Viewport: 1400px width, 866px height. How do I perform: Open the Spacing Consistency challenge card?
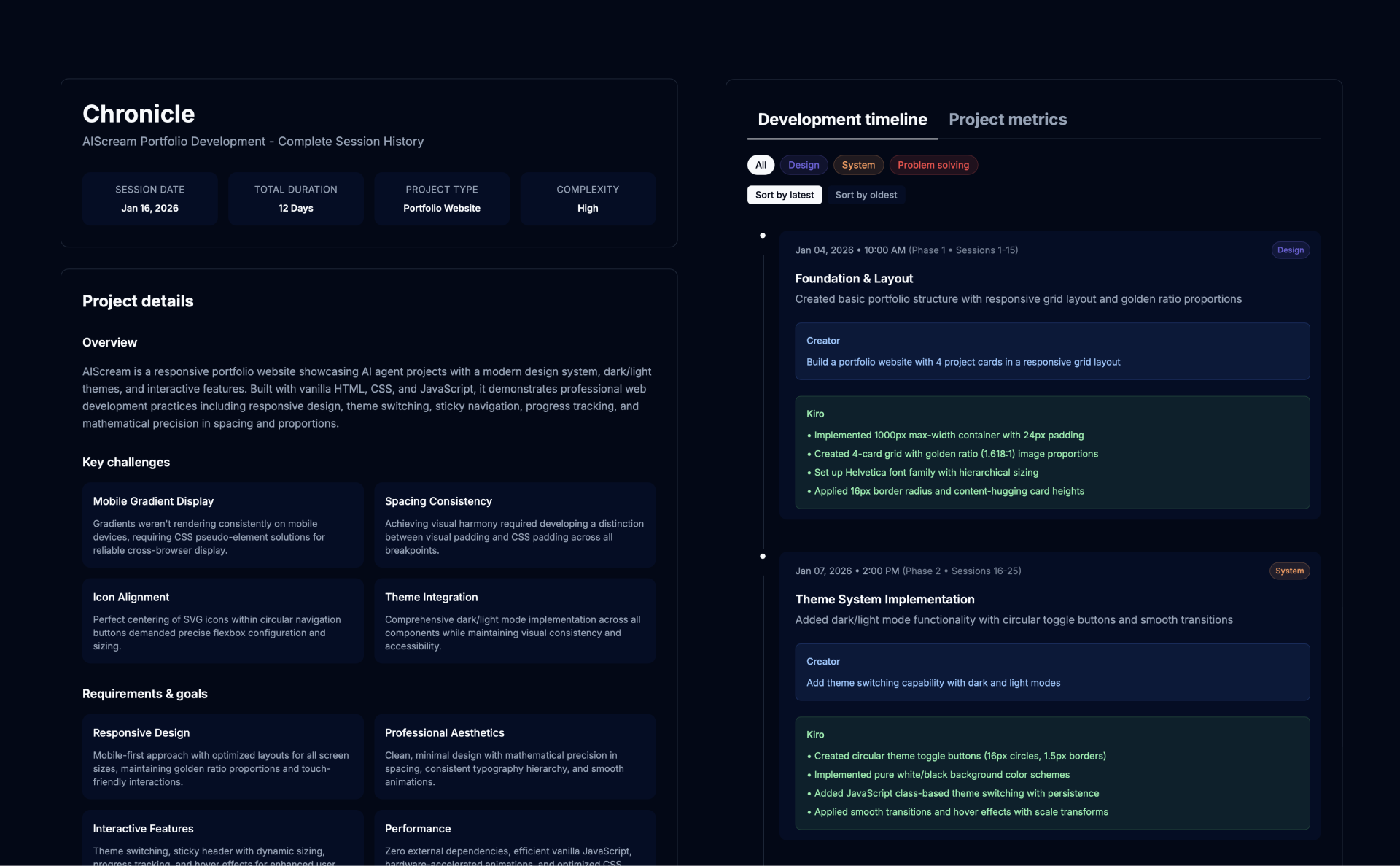point(515,525)
